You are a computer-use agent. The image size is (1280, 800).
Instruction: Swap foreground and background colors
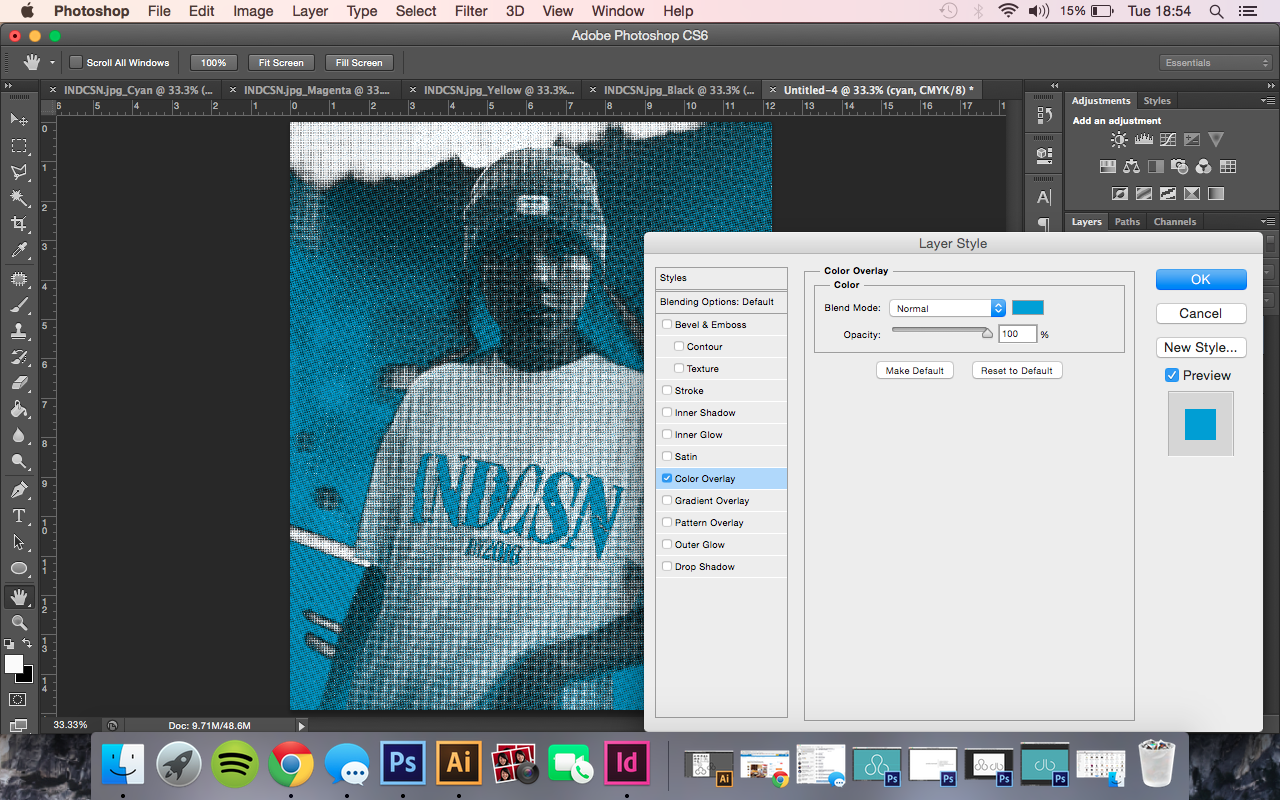point(27,644)
